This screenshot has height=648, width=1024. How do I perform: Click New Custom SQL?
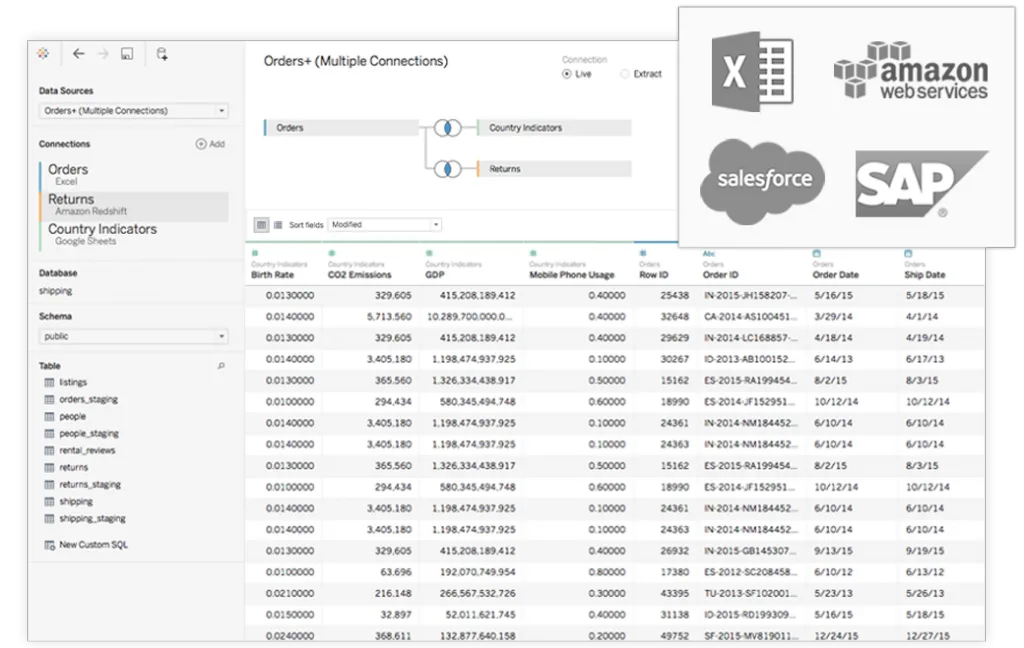[92, 545]
